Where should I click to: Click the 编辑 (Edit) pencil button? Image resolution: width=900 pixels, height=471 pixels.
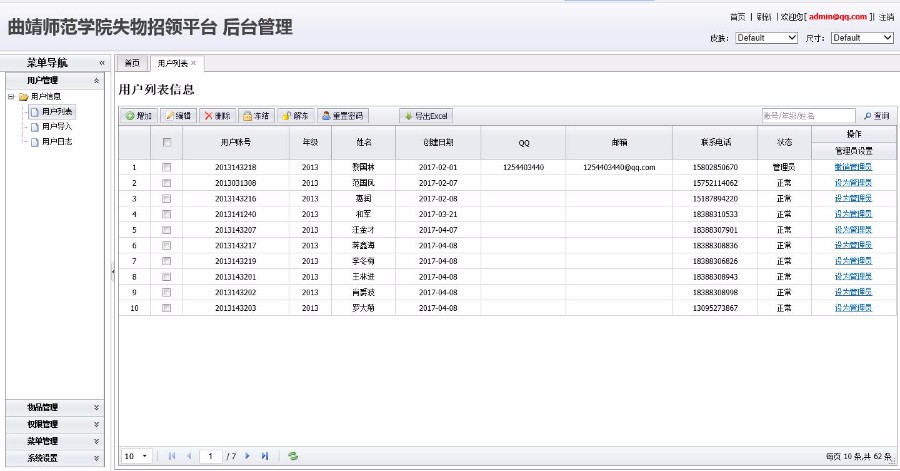pyautogui.click(x=178, y=116)
